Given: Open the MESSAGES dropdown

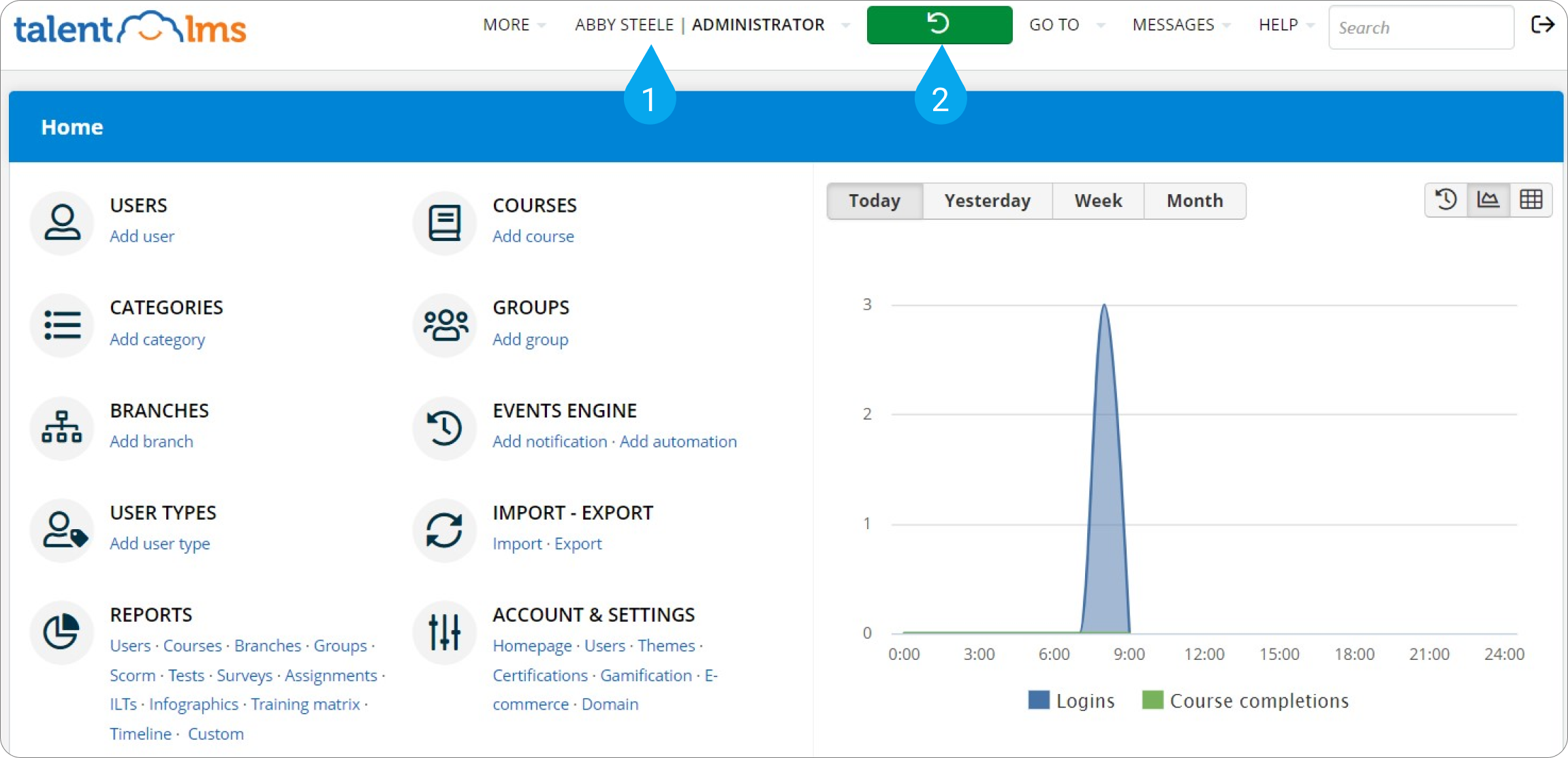Looking at the screenshot, I should tap(1181, 25).
